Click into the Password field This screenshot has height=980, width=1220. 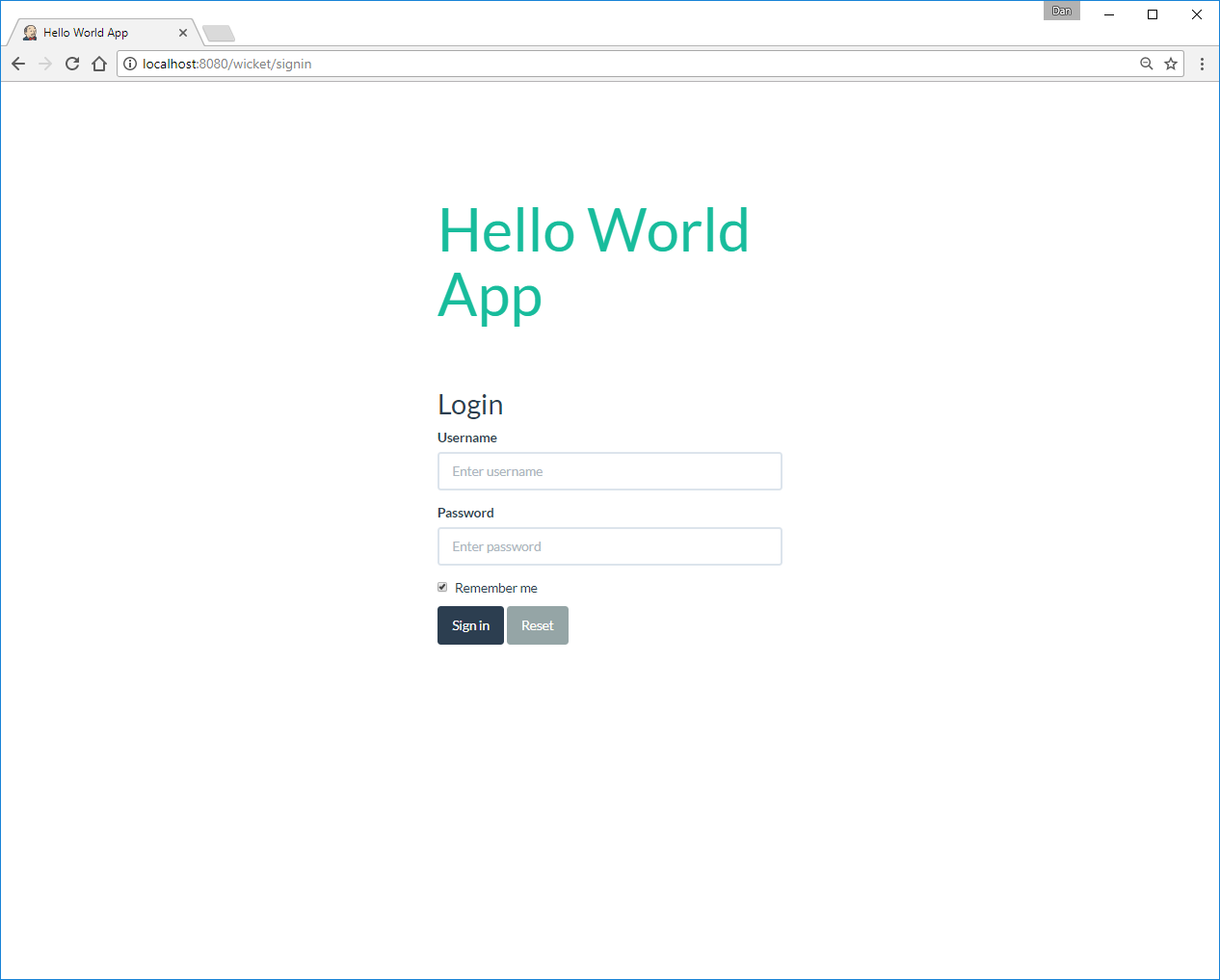click(609, 546)
